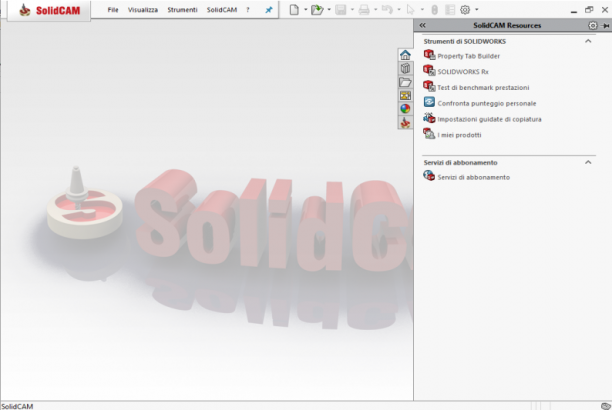Open the Strumenti menu

click(182, 10)
